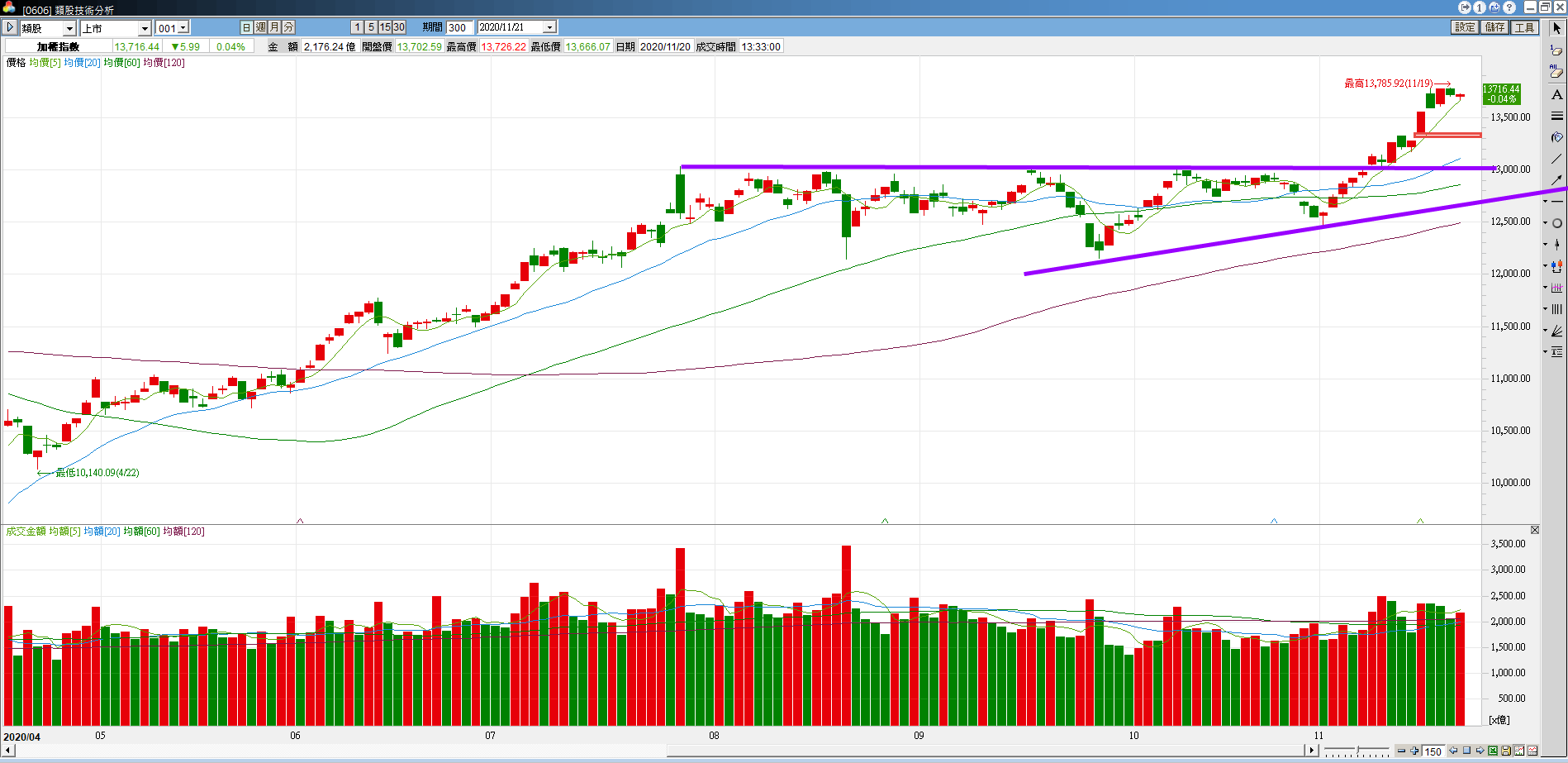Screen dimensions: 1568x763
Task: Select the arrow pointer tool
Action: (x=1556, y=28)
